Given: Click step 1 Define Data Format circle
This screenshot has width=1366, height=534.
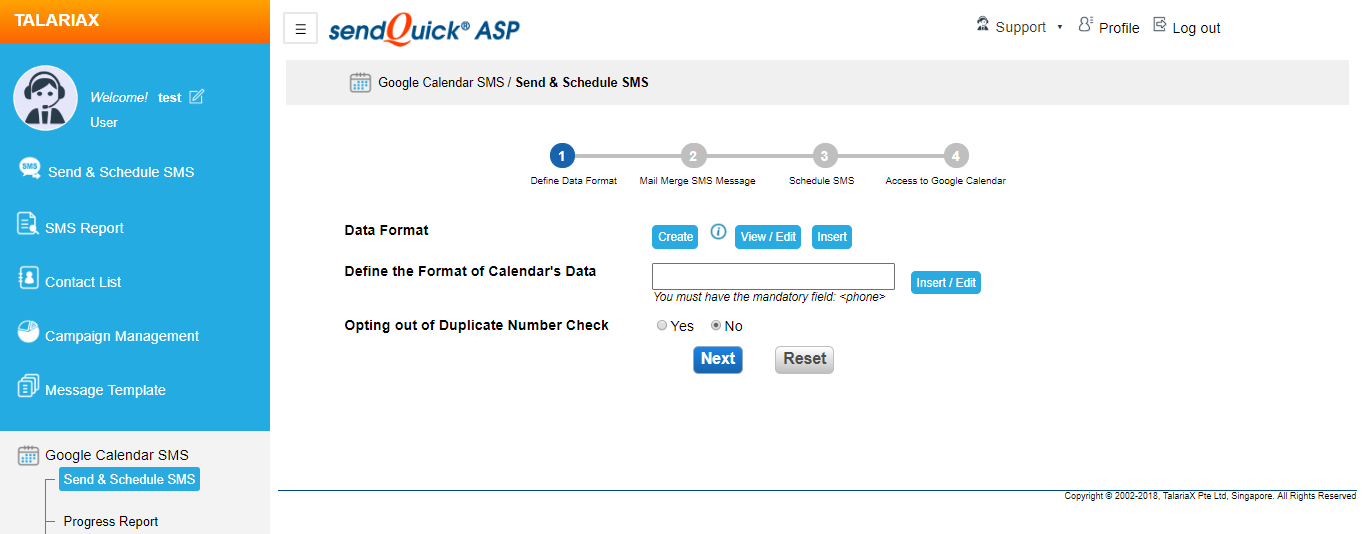Looking at the screenshot, I should tap(562, 156).
